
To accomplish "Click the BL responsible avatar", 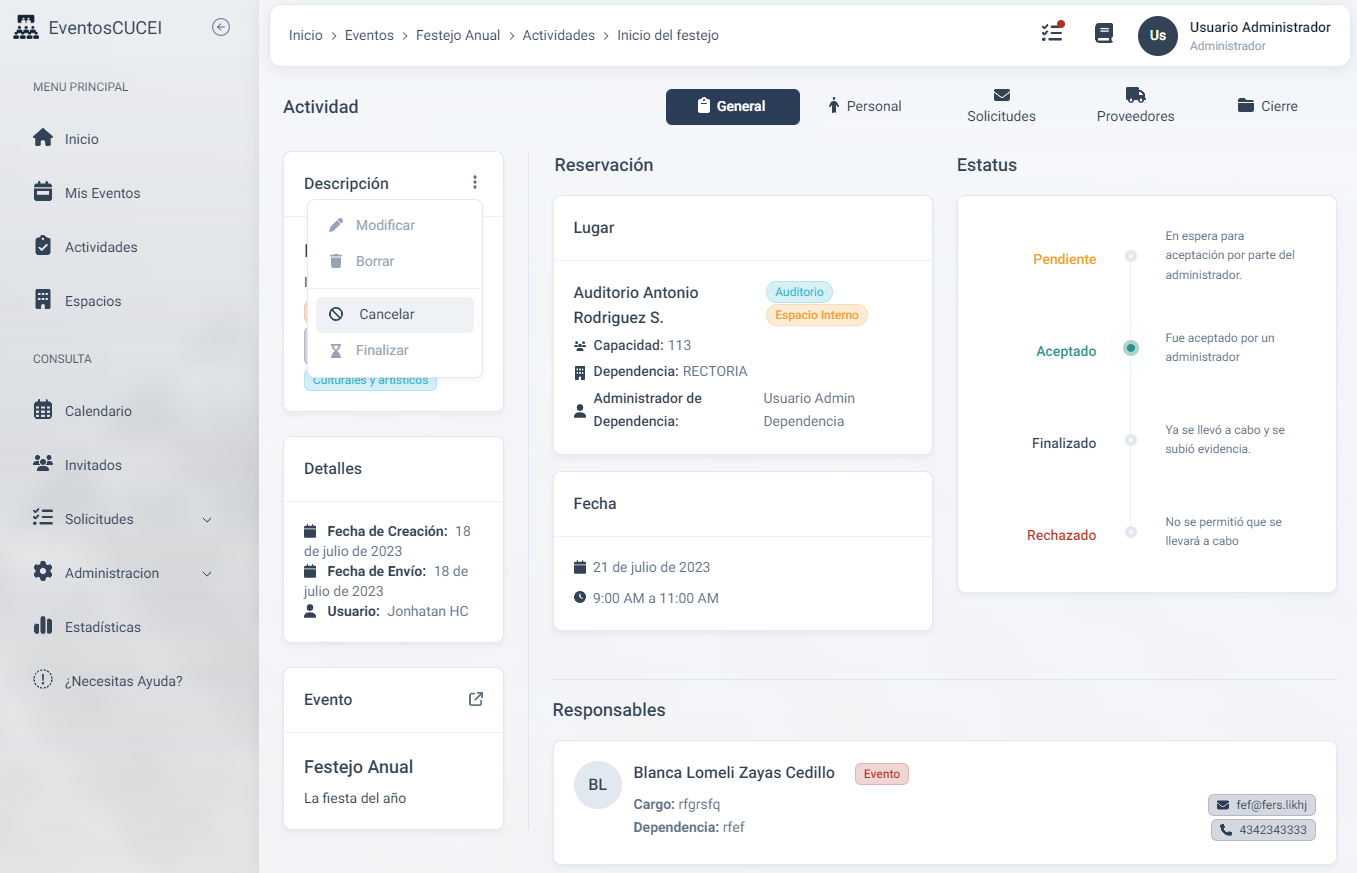I will [x=597, y=785].
